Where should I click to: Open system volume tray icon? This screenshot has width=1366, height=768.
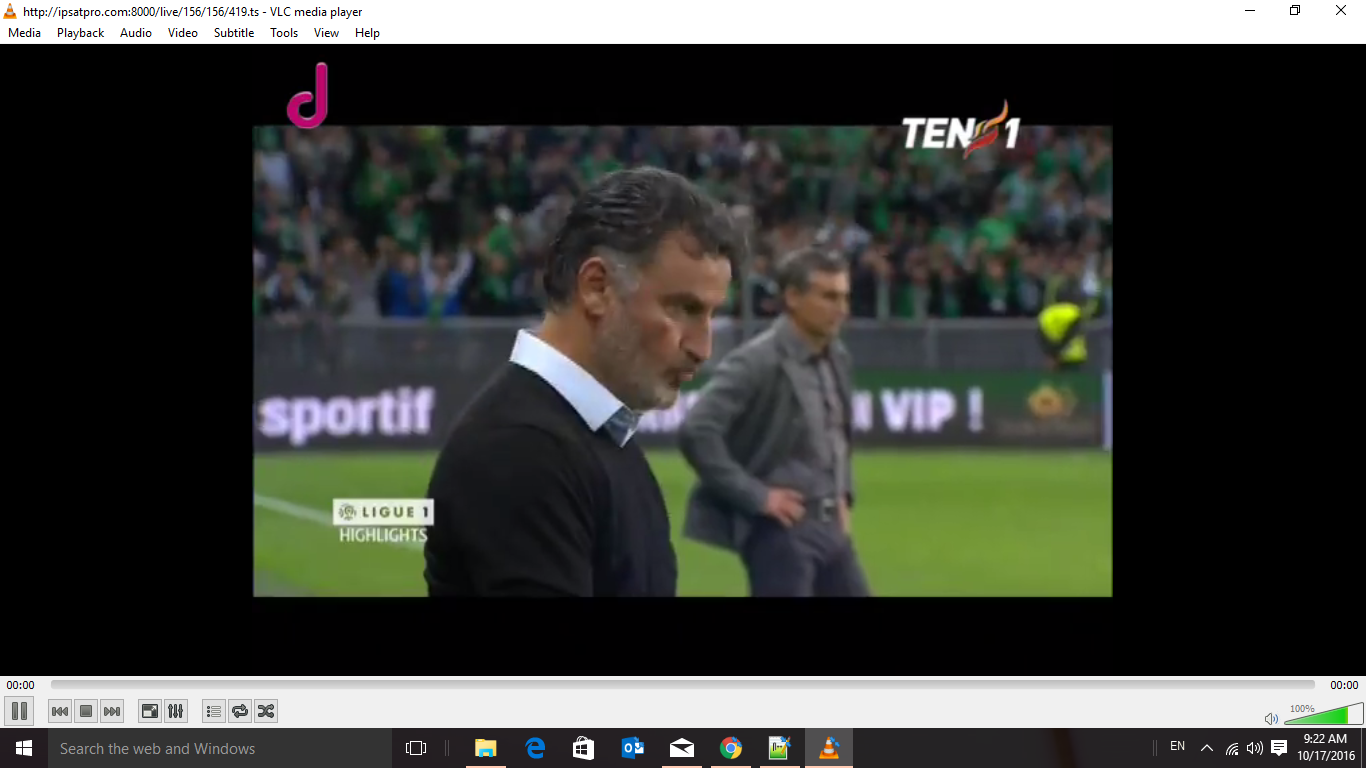tap(1254, 748)
